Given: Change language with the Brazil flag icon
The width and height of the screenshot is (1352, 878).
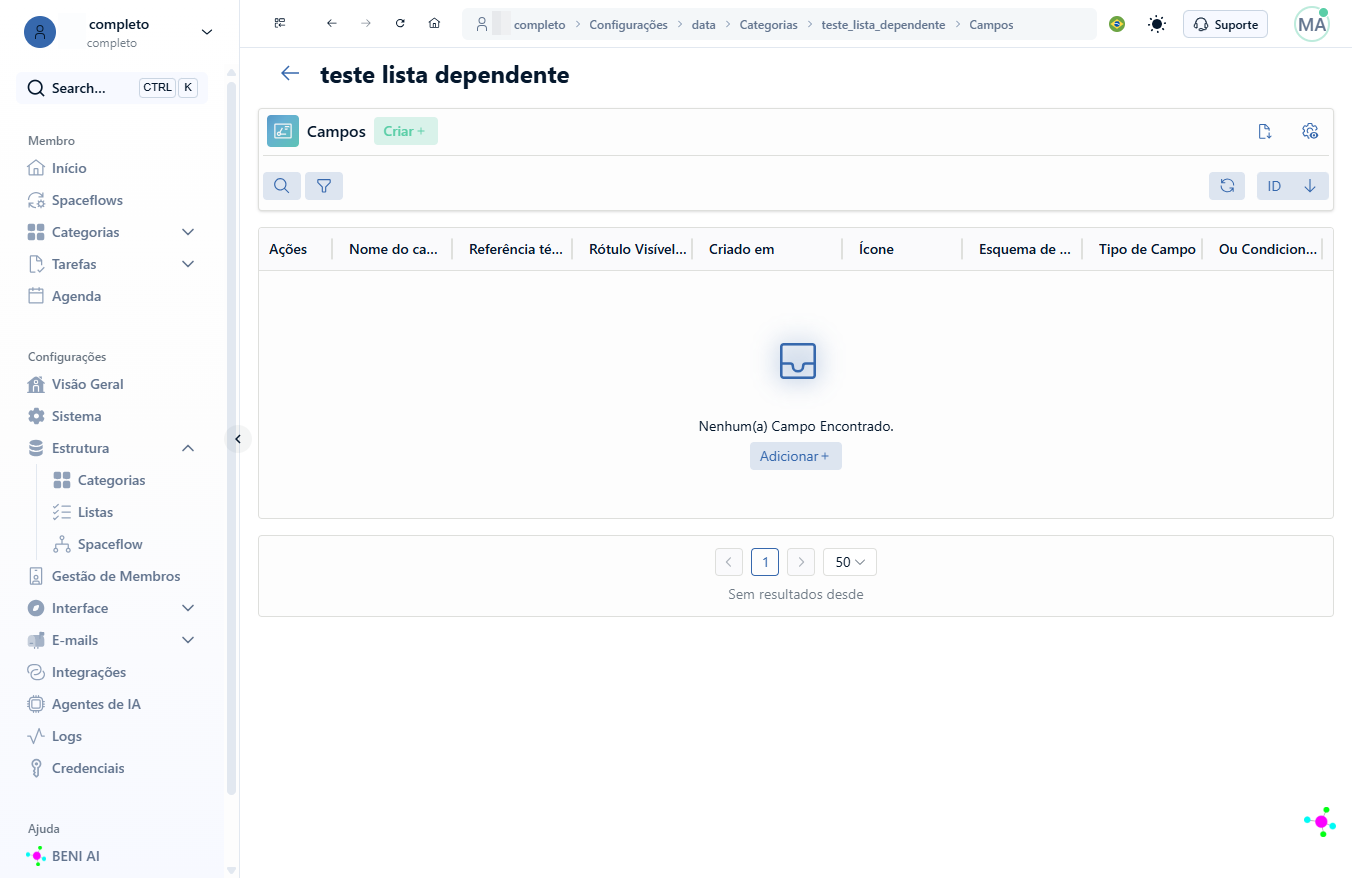Looking at the screenshot, I should point(1117,24).
